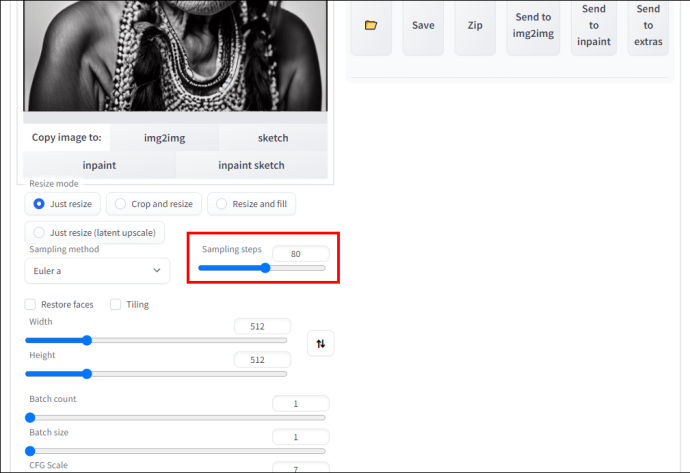Click the Zip button
The height and width of the screenshot is (473, 690).
pos(475,26)
